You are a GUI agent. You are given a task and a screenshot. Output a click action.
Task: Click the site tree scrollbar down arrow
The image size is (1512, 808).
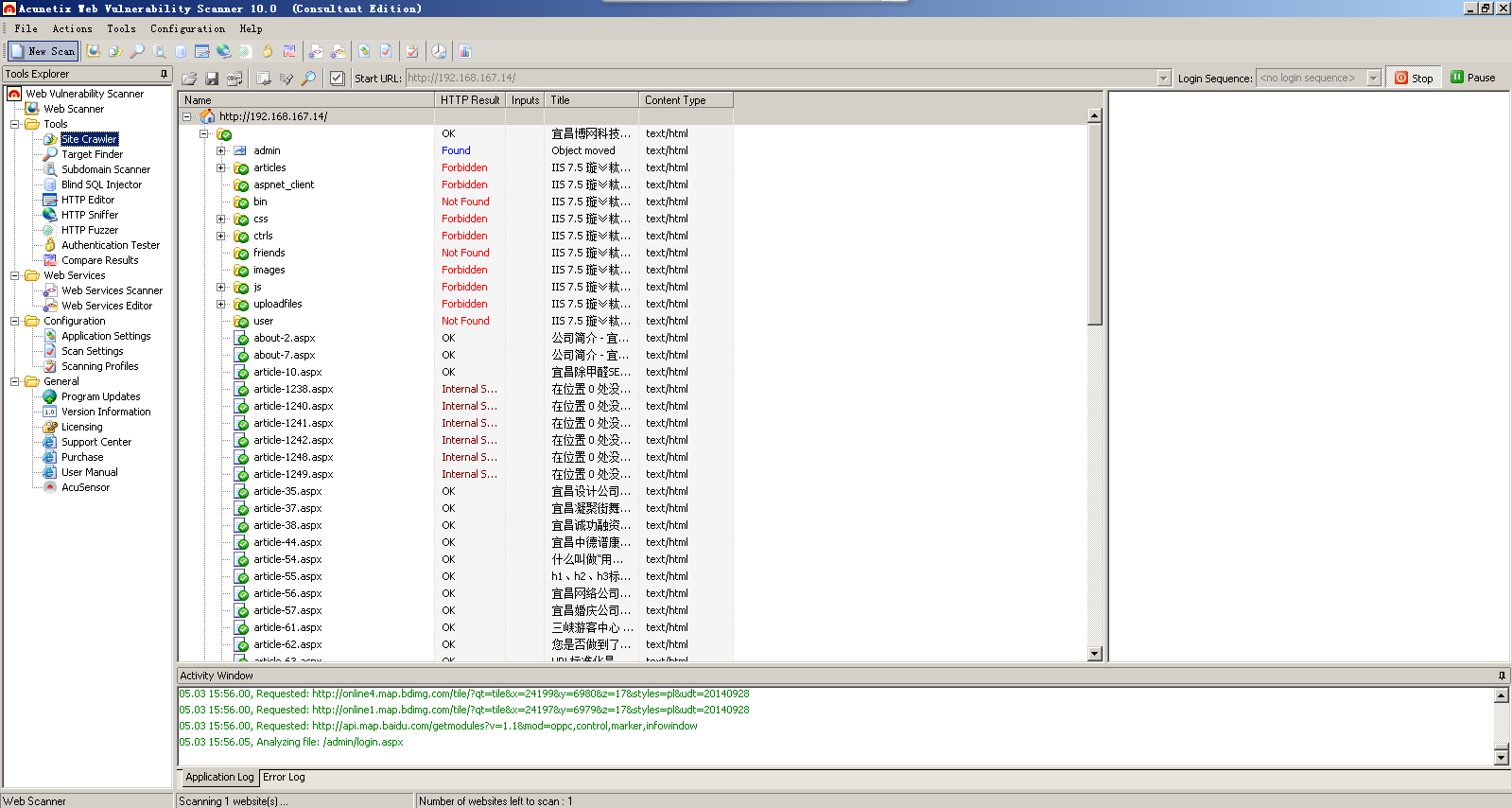(1095, 654)
